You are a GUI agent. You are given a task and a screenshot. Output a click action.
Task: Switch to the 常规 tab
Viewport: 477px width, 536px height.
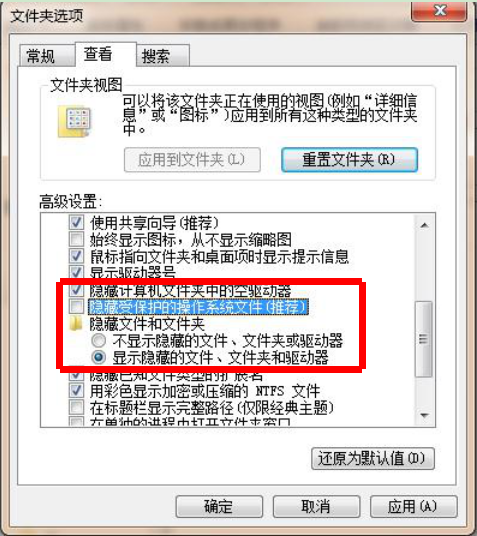tap(47, 56)
